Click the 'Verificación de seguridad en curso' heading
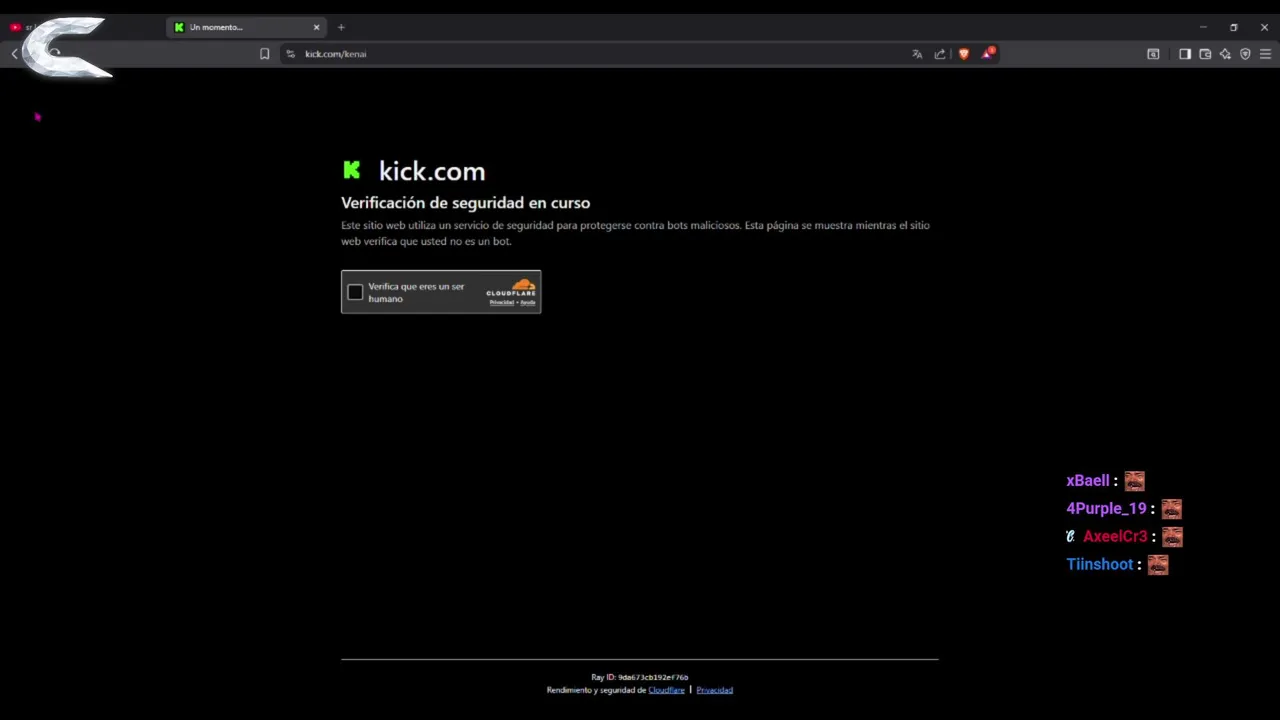The height and width of the screenshot is (720, 1280). tap(465, 203)
